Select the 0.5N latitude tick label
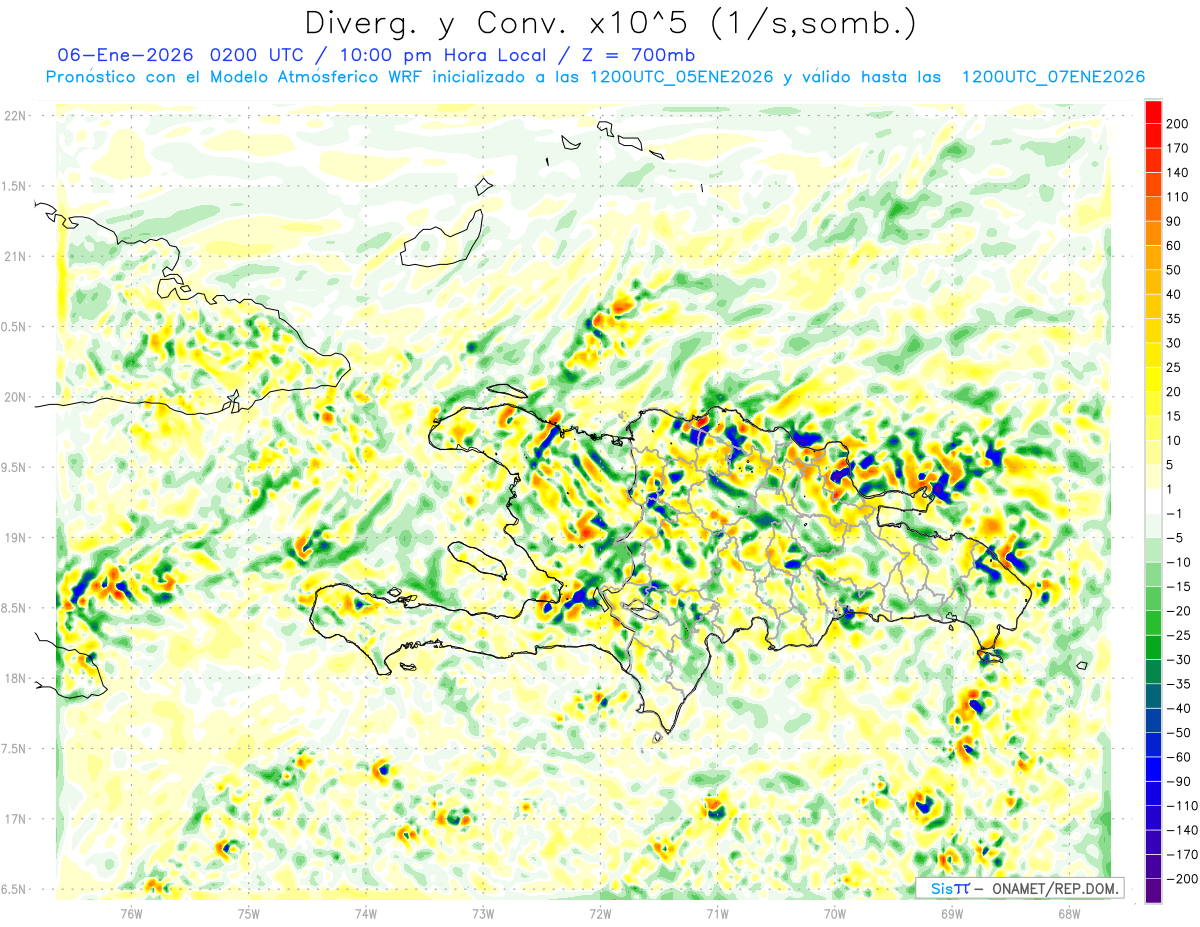Viewport: 1200px width, 927px height. coord(15,327)
